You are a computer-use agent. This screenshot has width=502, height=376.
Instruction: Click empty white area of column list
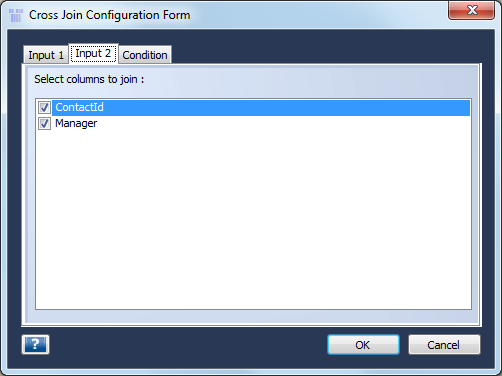[253, 220]
